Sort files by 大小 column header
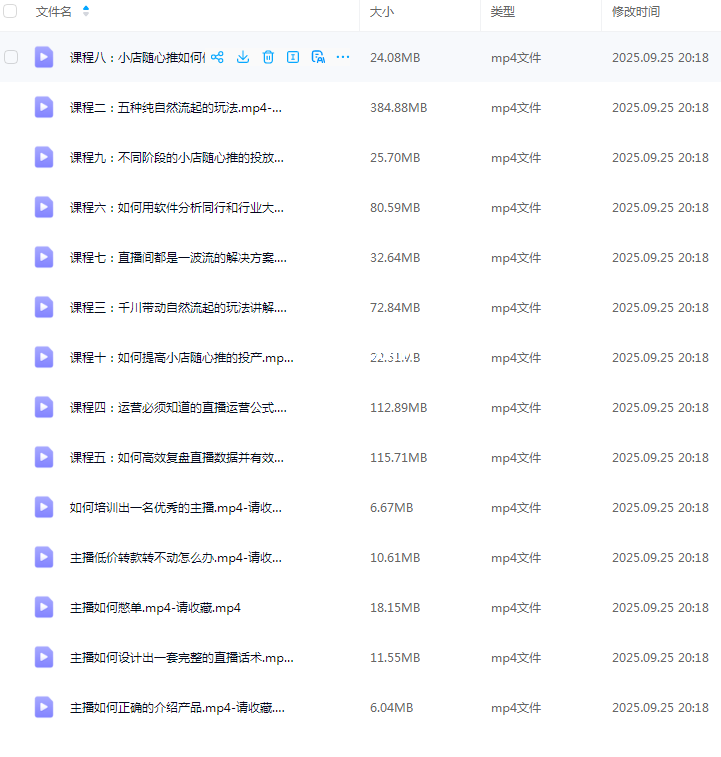Image resolution: width=721 pixels, height=757 pixels. pyautogui.click(x=381, y=12)
